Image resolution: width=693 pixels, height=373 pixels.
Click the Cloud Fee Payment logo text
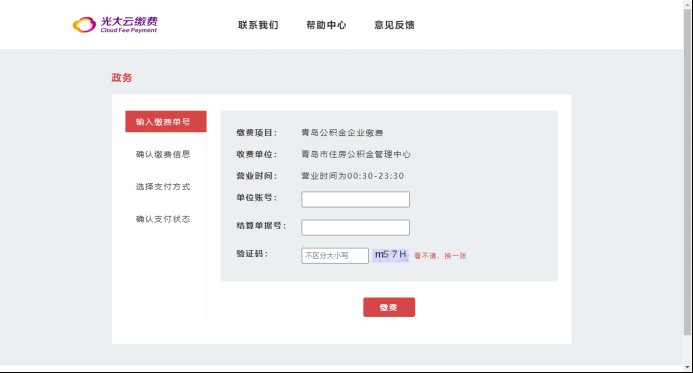click(129, 30)
